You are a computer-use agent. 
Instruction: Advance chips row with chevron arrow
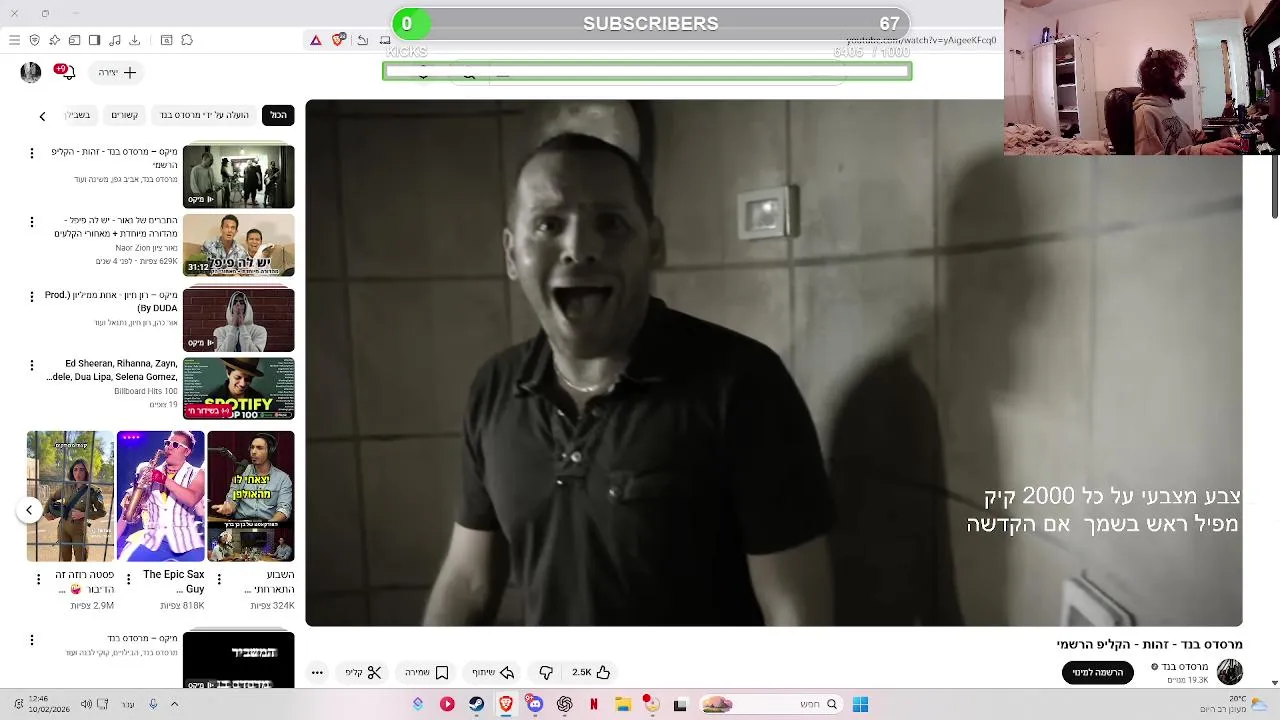point(42,116)
